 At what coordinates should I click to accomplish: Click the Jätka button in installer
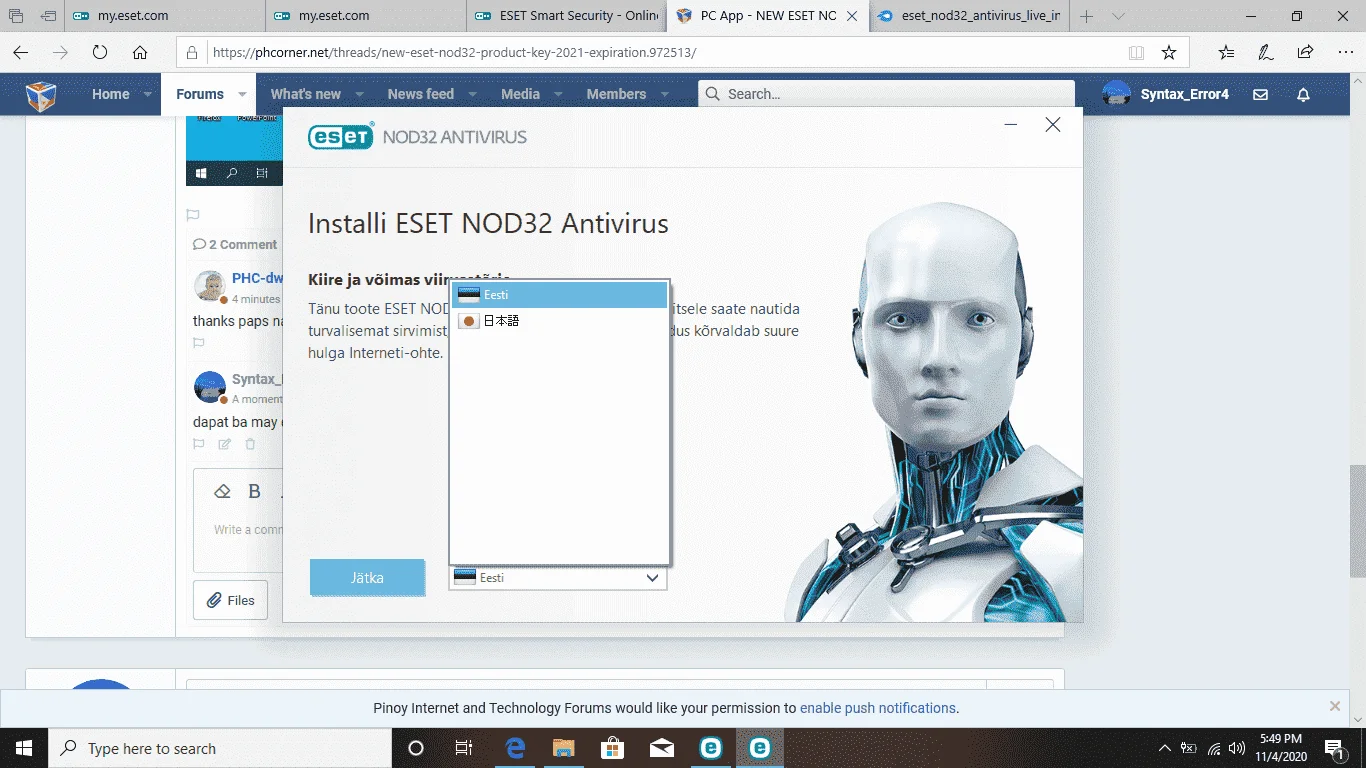click(x=367, y=578)
